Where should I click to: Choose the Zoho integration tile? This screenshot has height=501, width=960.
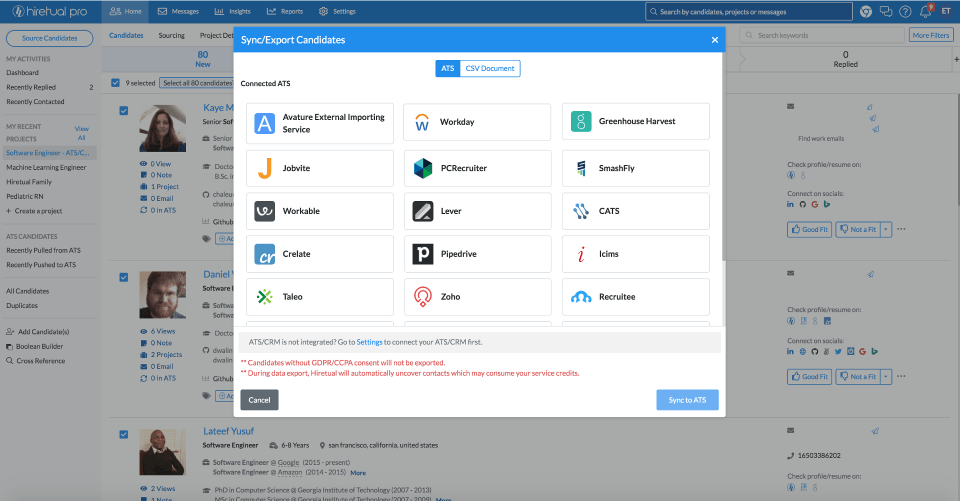(477, 297)
